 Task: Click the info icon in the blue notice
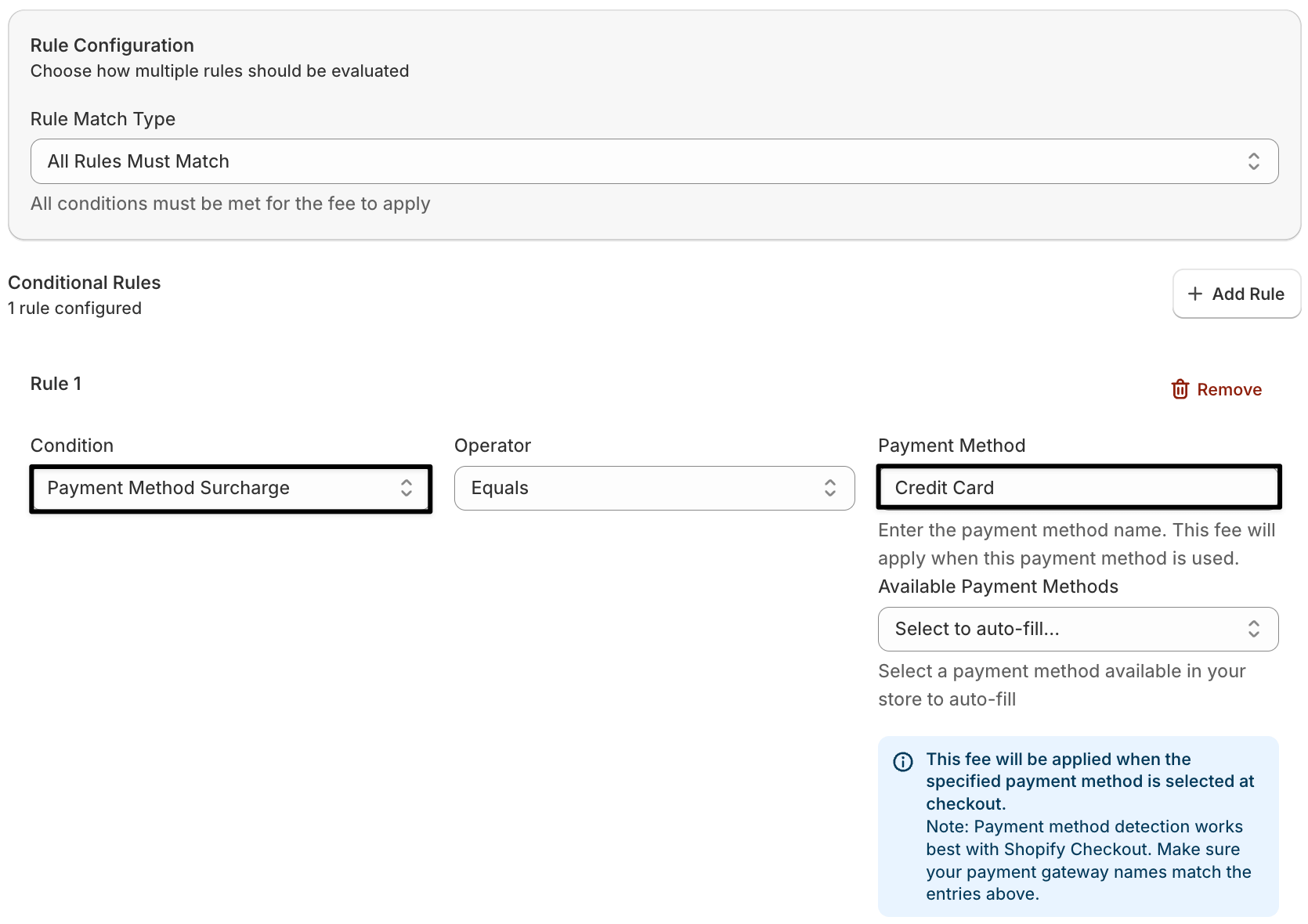coord(903,761)
